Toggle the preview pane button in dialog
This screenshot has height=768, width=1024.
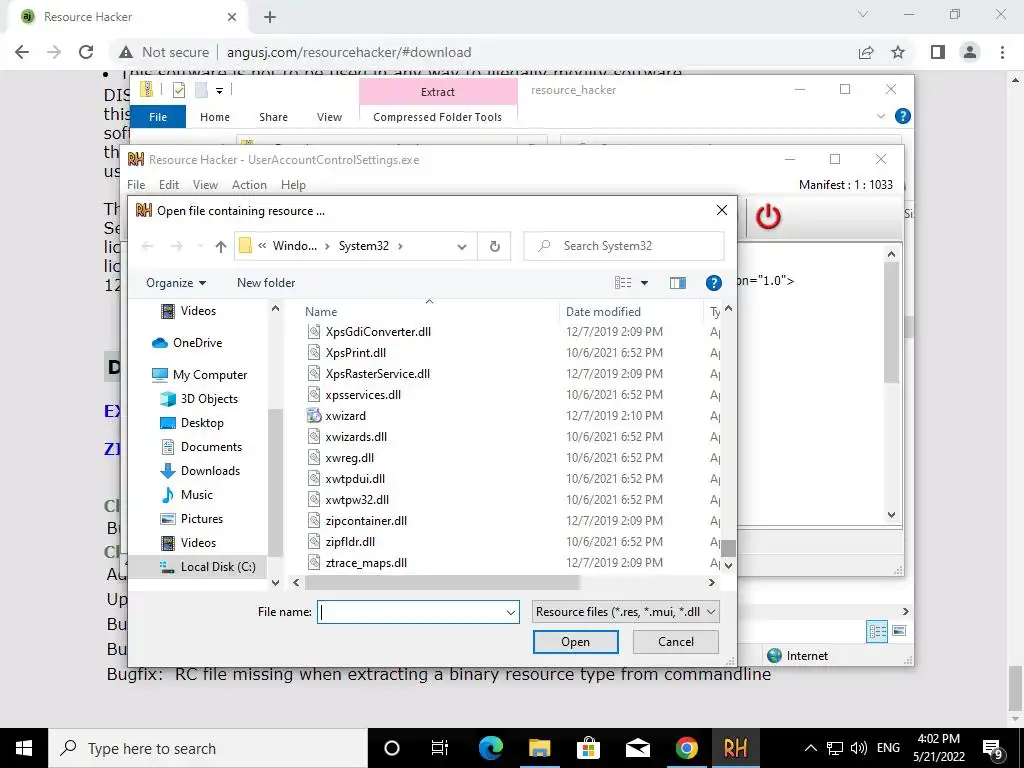point(678,283)
